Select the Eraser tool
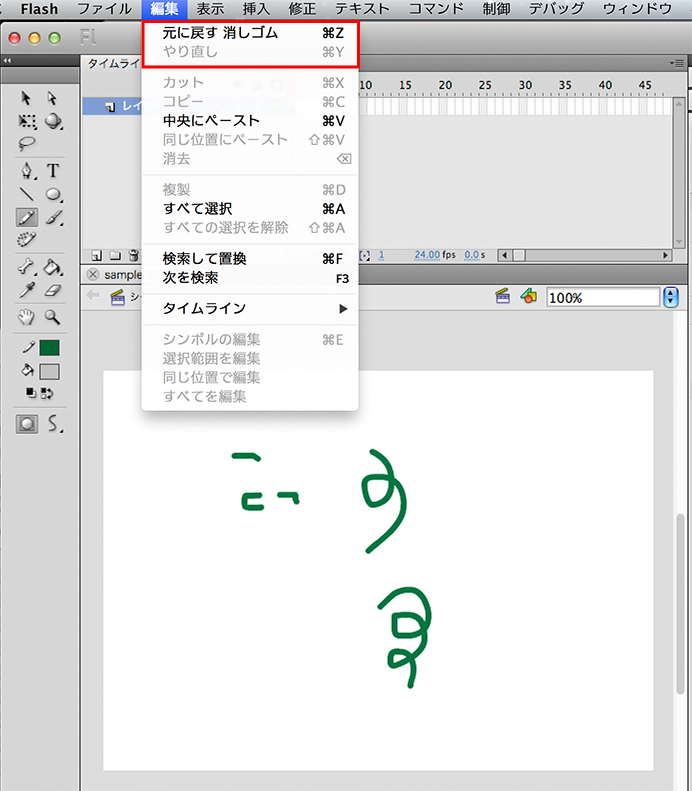 [53, 291]
